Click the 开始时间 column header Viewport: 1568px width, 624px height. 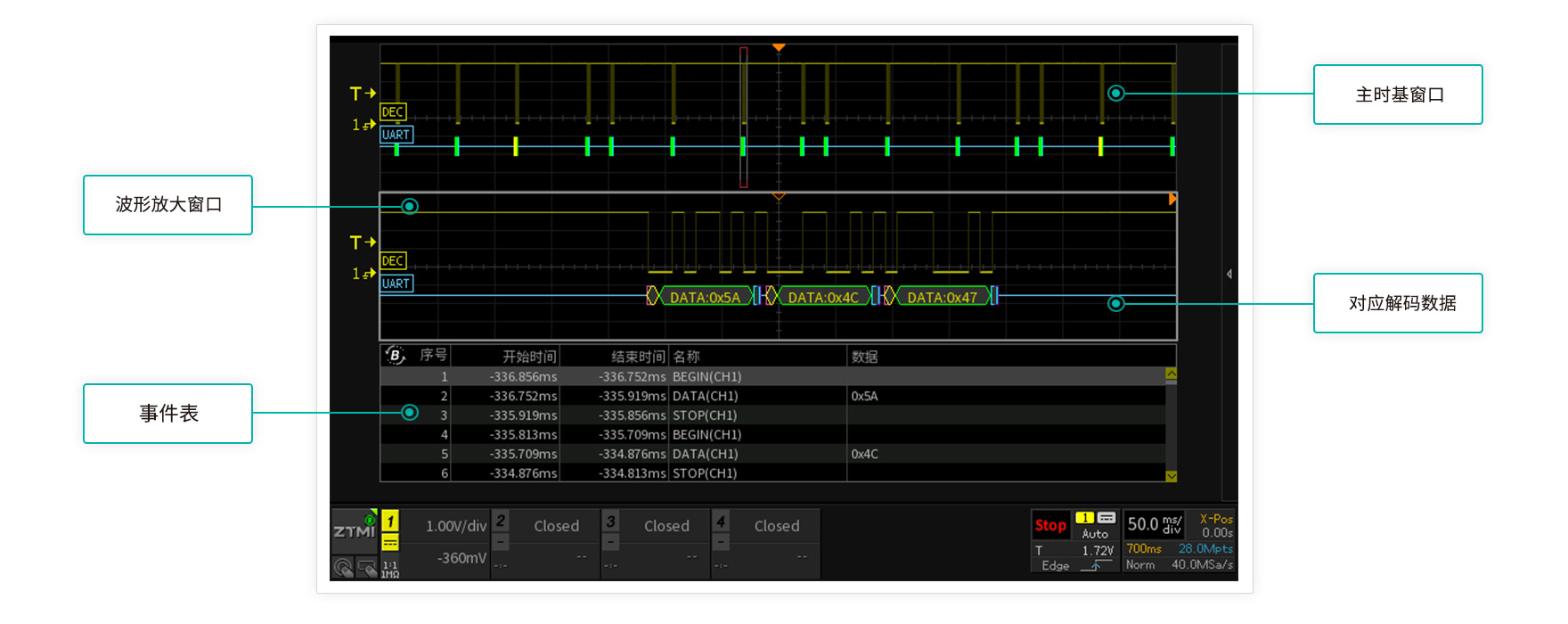coord(528,357)
